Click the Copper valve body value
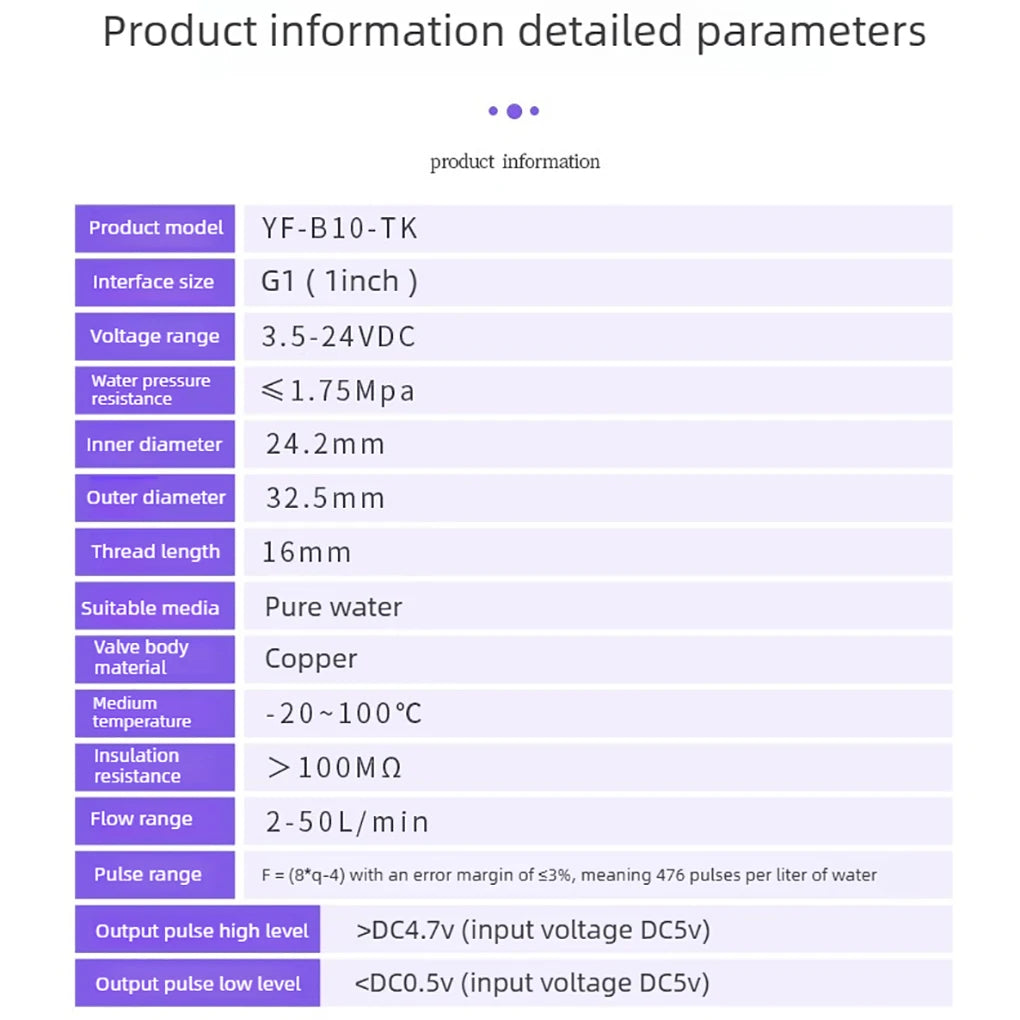The width and height of the screenshot is (1020, 1020). [x=311, y=659]
